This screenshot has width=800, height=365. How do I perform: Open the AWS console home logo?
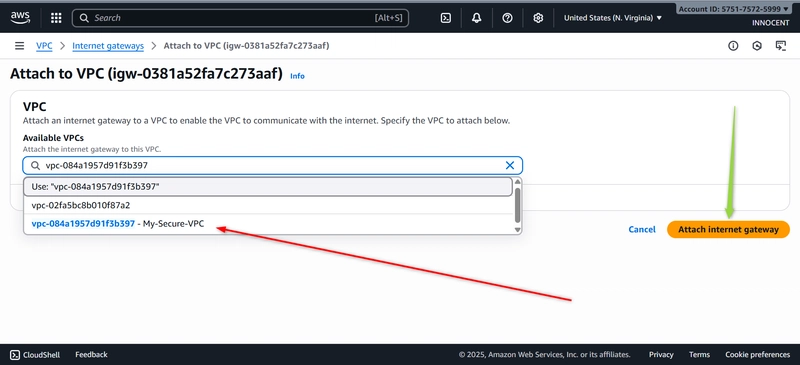pyautogui.click(x=20, y=18)
